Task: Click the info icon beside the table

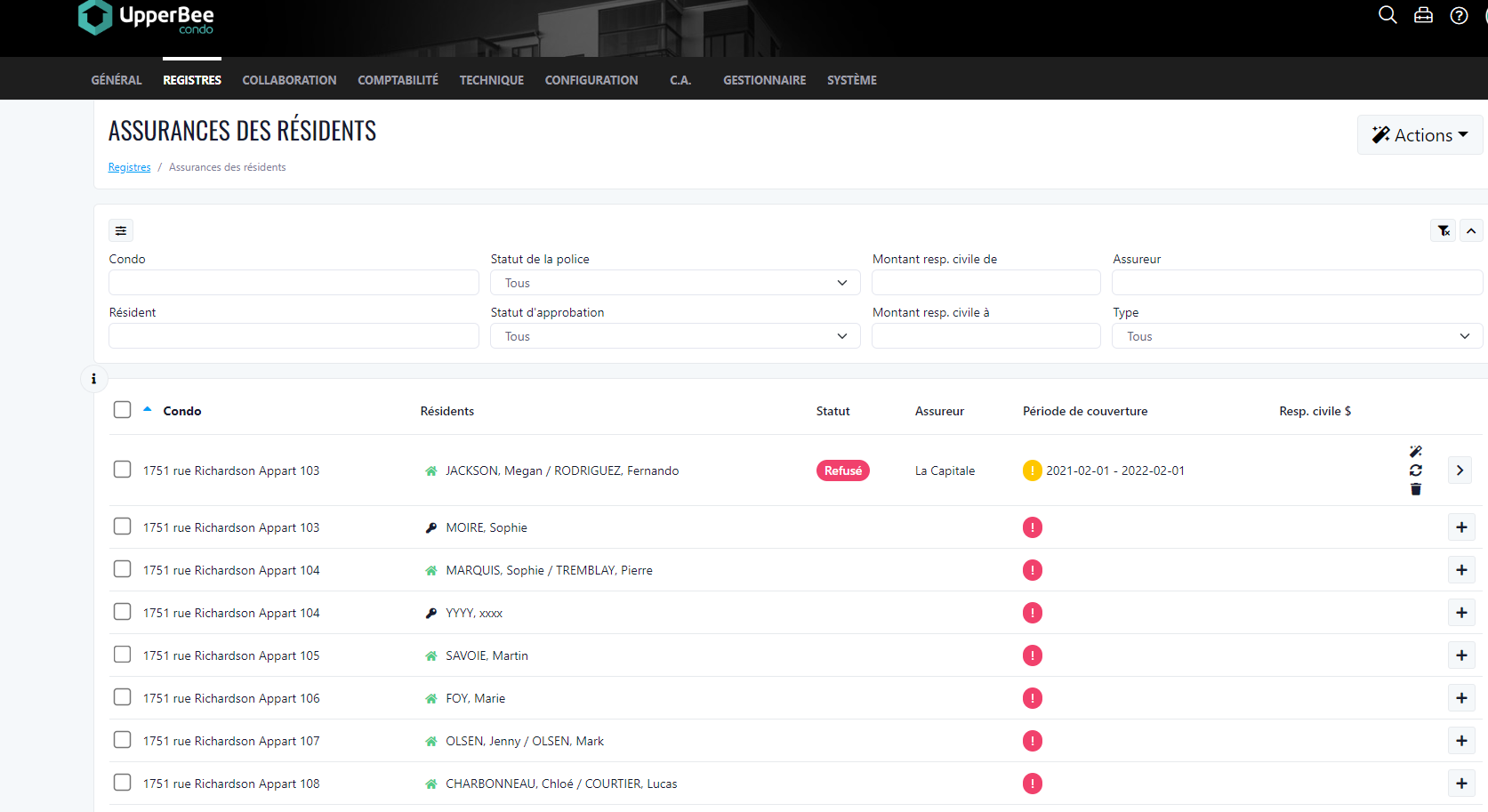Action: (93, 379)
